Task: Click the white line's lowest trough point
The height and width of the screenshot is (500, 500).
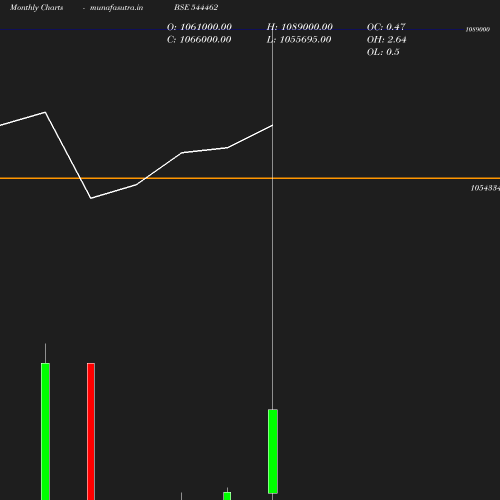Action: (91, 198)
